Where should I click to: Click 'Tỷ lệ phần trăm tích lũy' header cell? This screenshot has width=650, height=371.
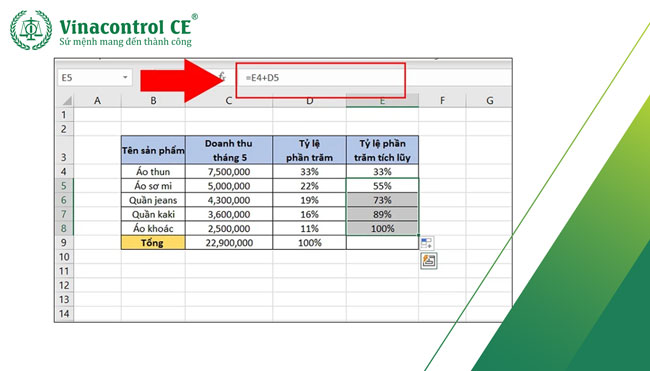382,150
